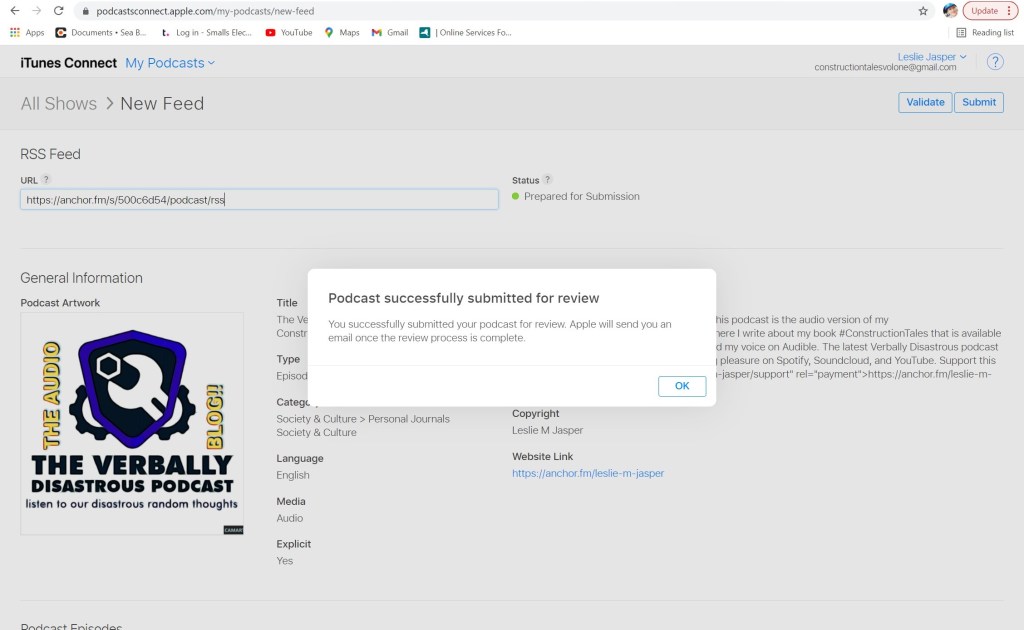Open YouTube bookmark
The width and height of the screenshot is (1024, 630).
tap(288, 32)
